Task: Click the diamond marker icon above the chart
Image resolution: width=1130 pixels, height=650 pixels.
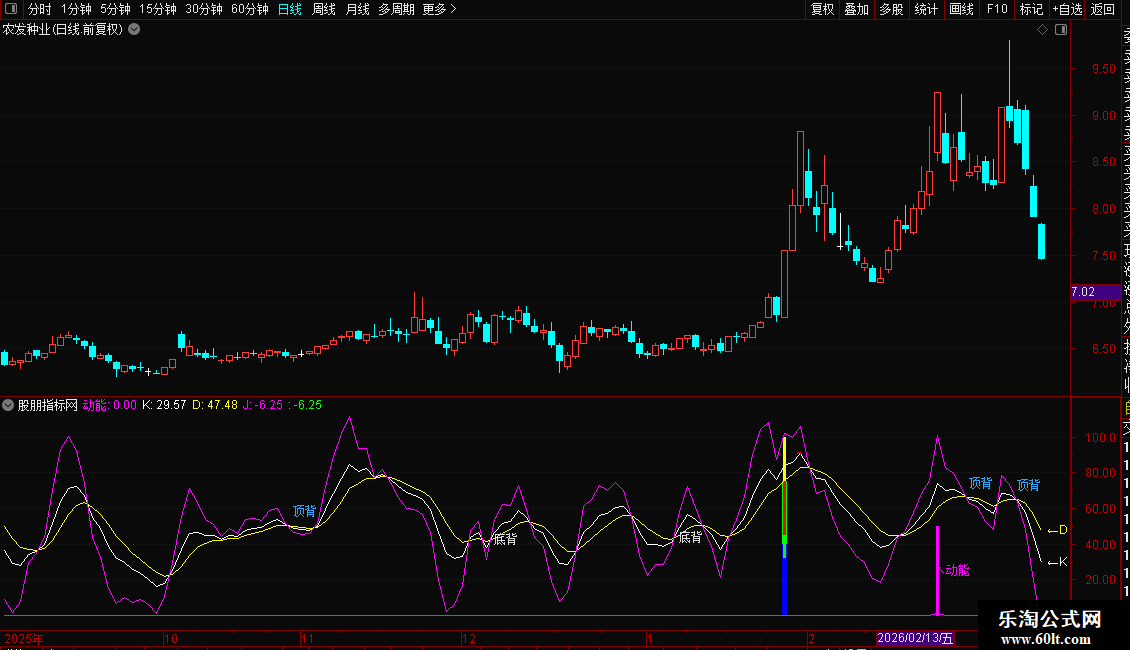Action: pyautogui.click(x=1043, y=30)
